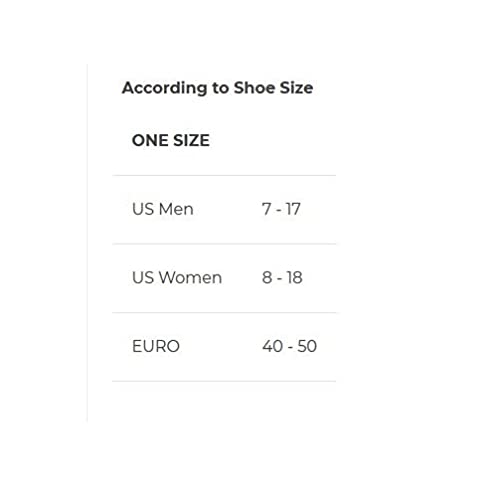The width and height of the screenshot is (500, 499).
Task: Click the 'According to Shoe Size' heading
Action: click(217, 88)
